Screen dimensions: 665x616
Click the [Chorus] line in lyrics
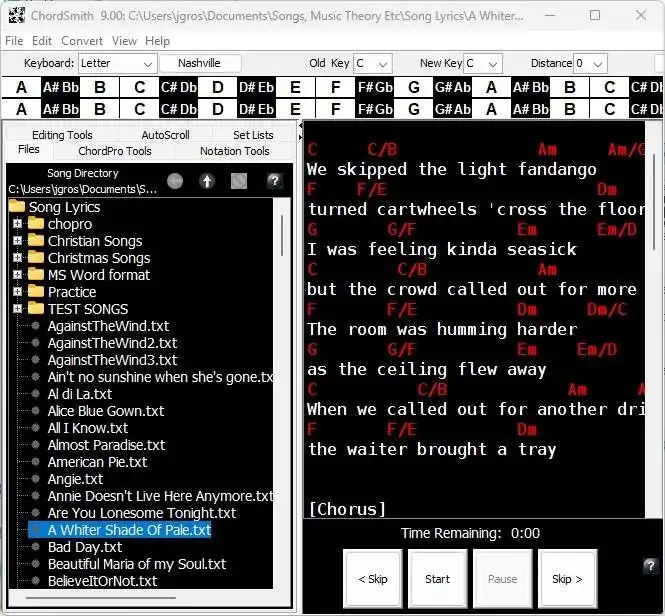click(347, 509)
